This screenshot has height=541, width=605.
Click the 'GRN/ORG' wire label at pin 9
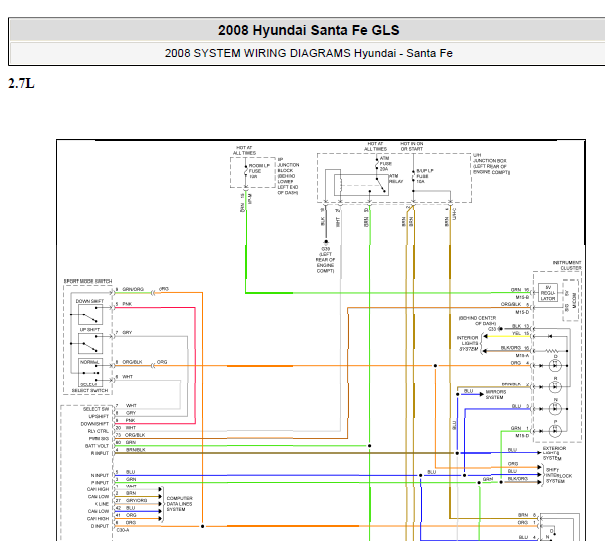(133, 289)
